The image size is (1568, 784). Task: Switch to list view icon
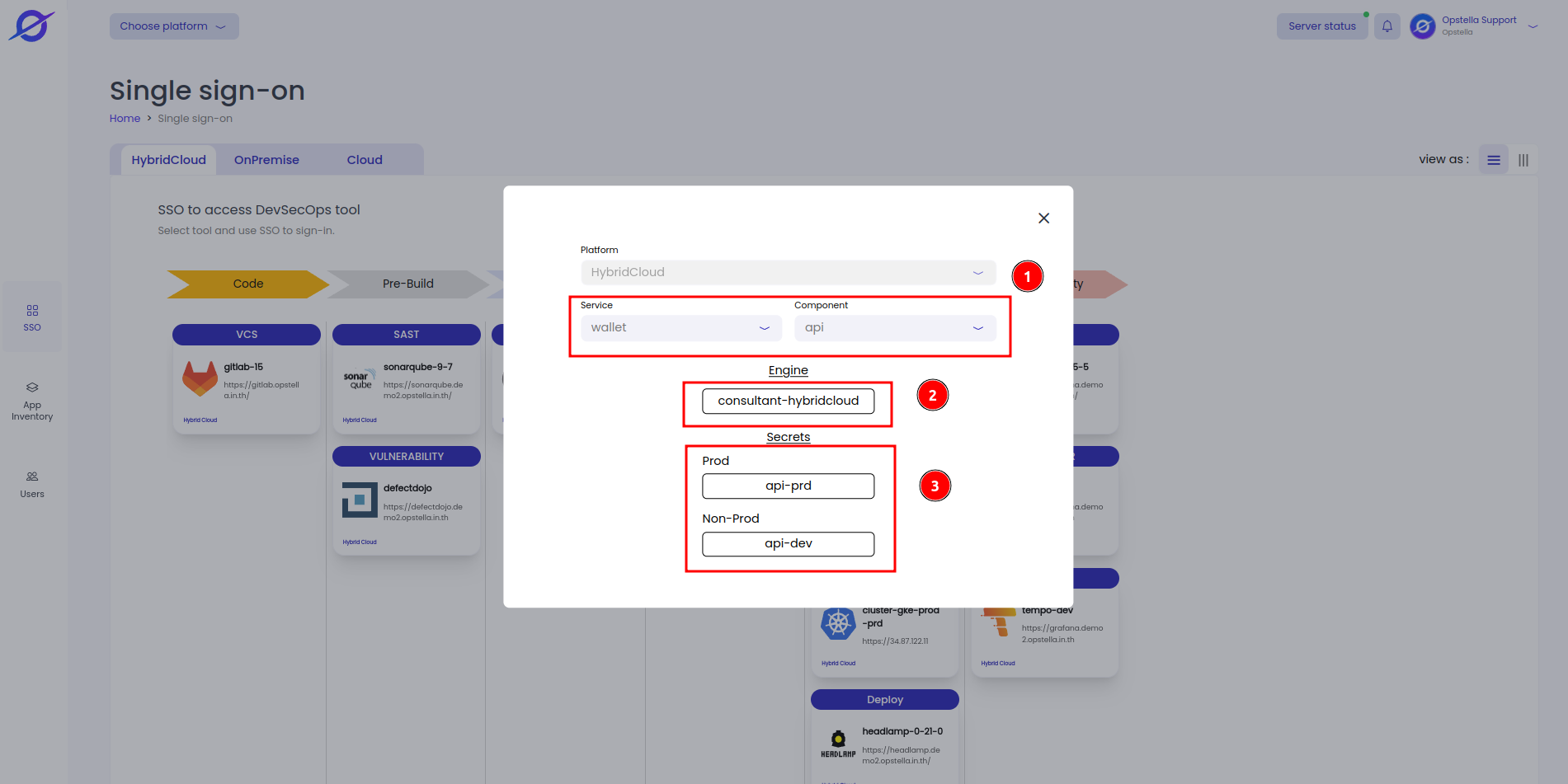coord(1494,160)
